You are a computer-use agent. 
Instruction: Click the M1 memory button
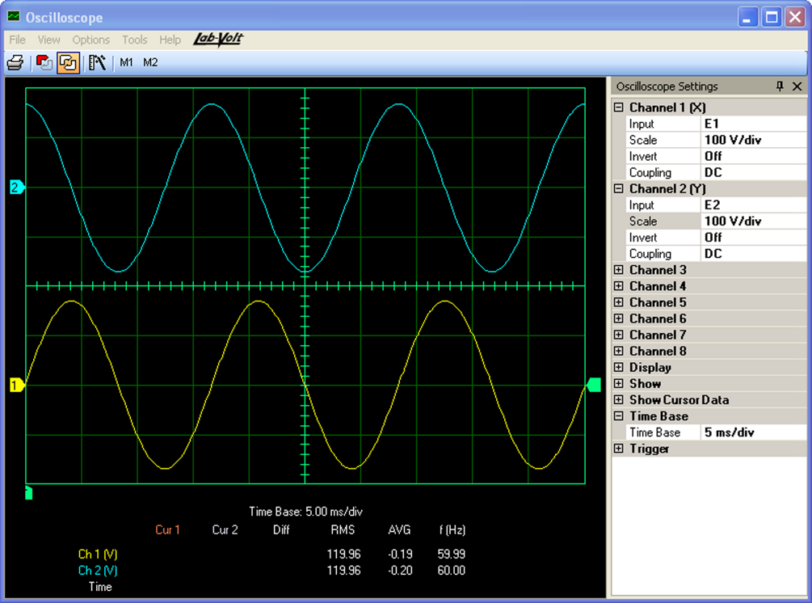[x=126, y=63]
